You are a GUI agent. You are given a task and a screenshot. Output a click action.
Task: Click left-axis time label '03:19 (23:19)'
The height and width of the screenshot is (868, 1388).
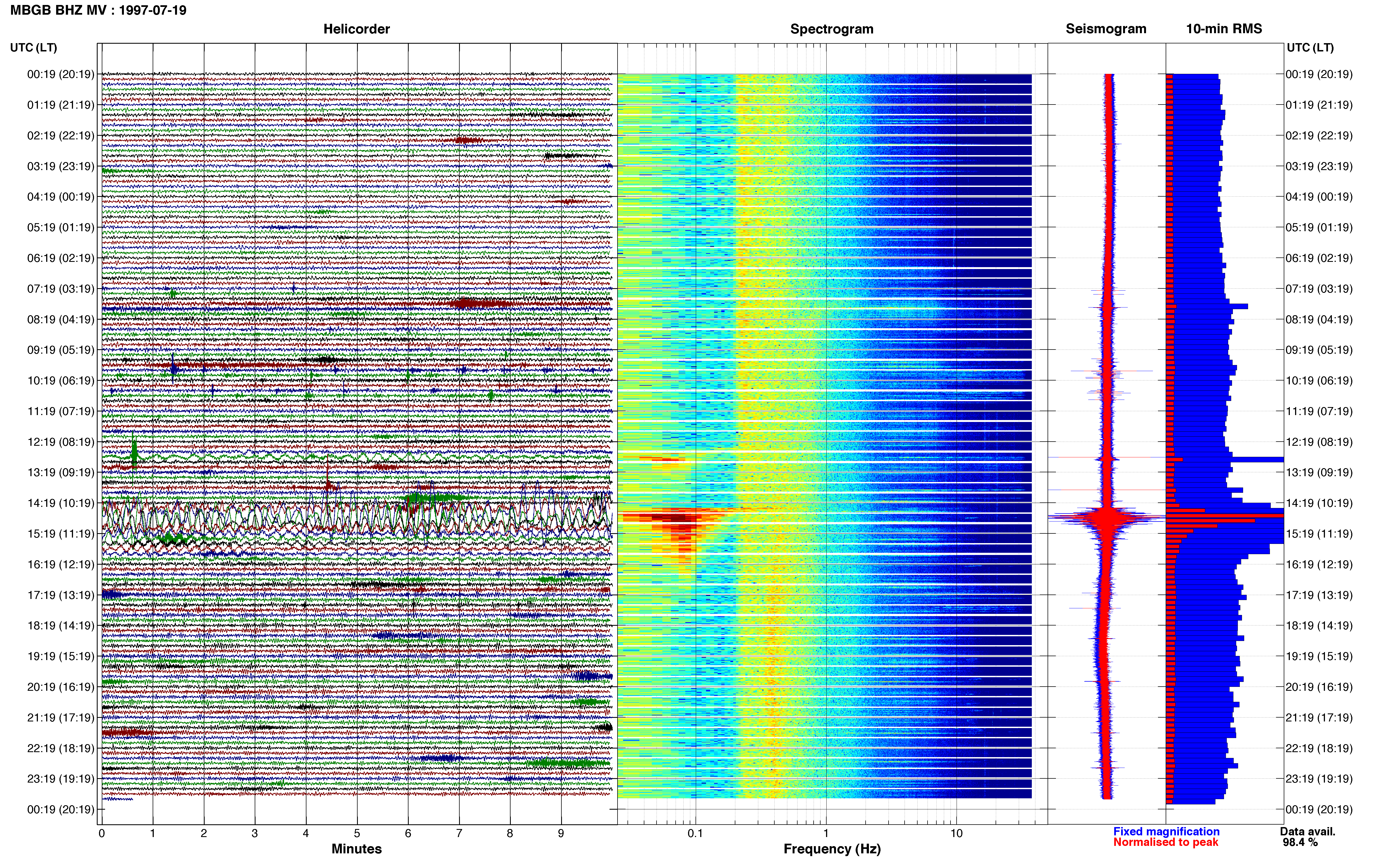[x=61, y=166]
